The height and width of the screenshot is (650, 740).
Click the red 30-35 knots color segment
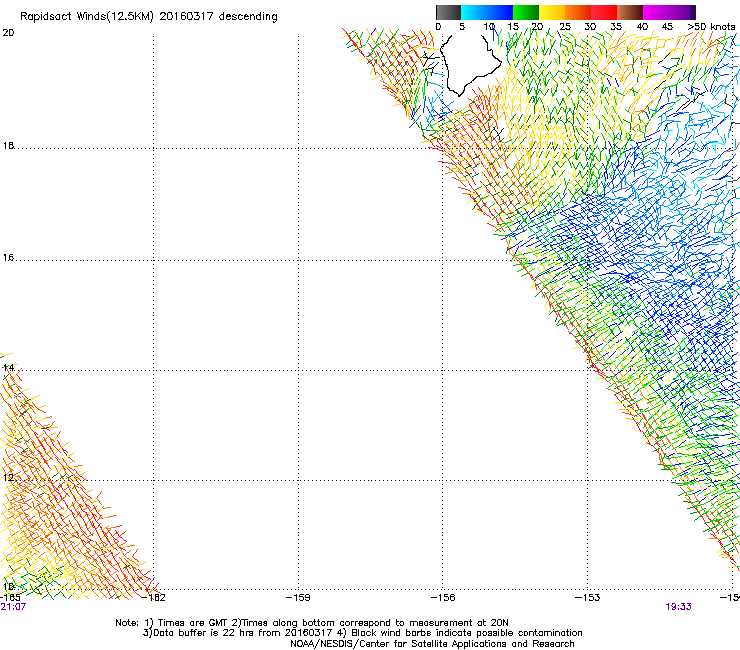[604, 12]
